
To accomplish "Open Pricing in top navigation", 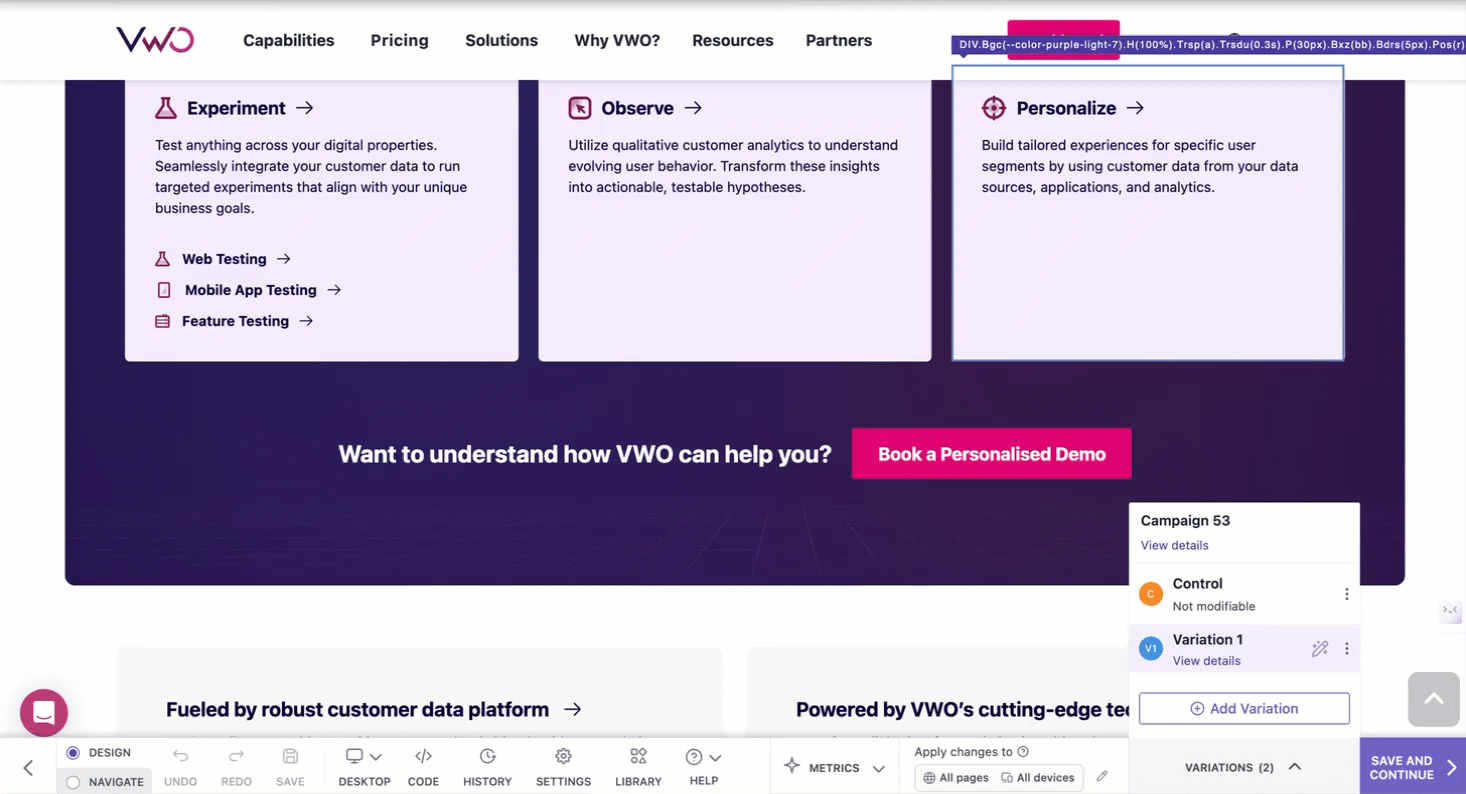I will click(x=399, y=41).
